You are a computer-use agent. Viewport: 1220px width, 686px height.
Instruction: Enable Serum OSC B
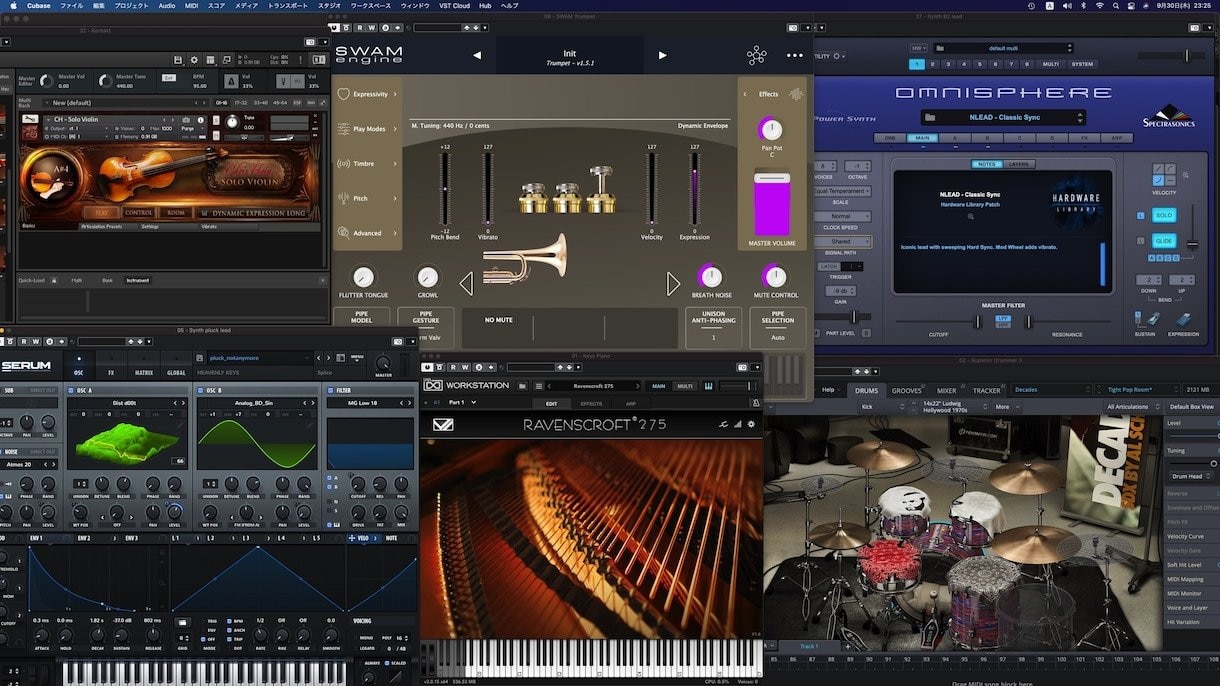(201, 390)
